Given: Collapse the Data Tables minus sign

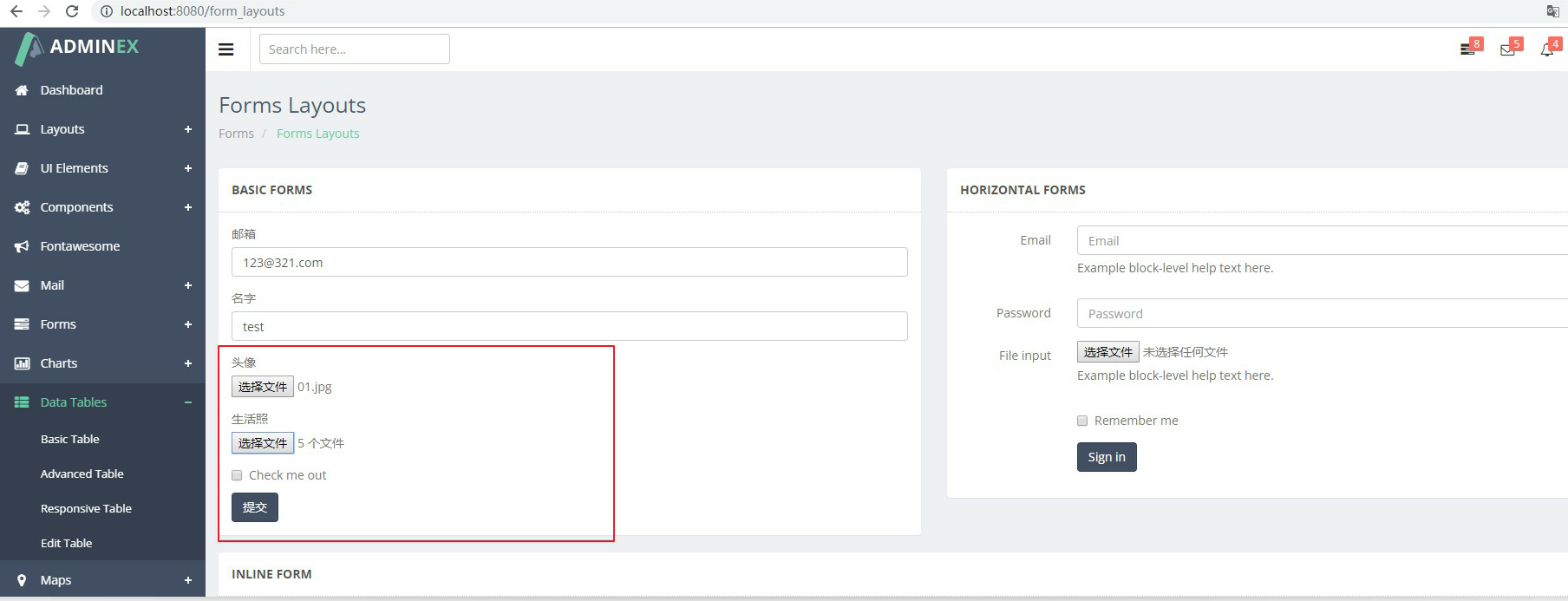Looking at the screenshot, I should tap(188, 402).
